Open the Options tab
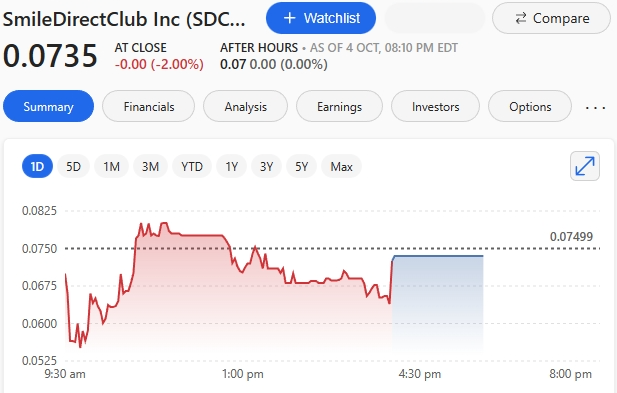The height and width of the screenshot is (393, 617). [x=530, y=106]
